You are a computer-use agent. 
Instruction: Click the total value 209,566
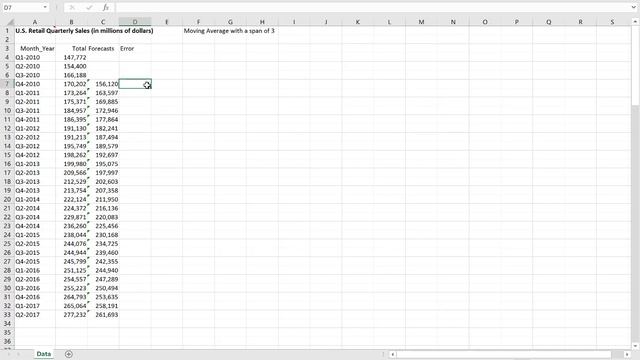pyautogui.click(x=75, y=173)
